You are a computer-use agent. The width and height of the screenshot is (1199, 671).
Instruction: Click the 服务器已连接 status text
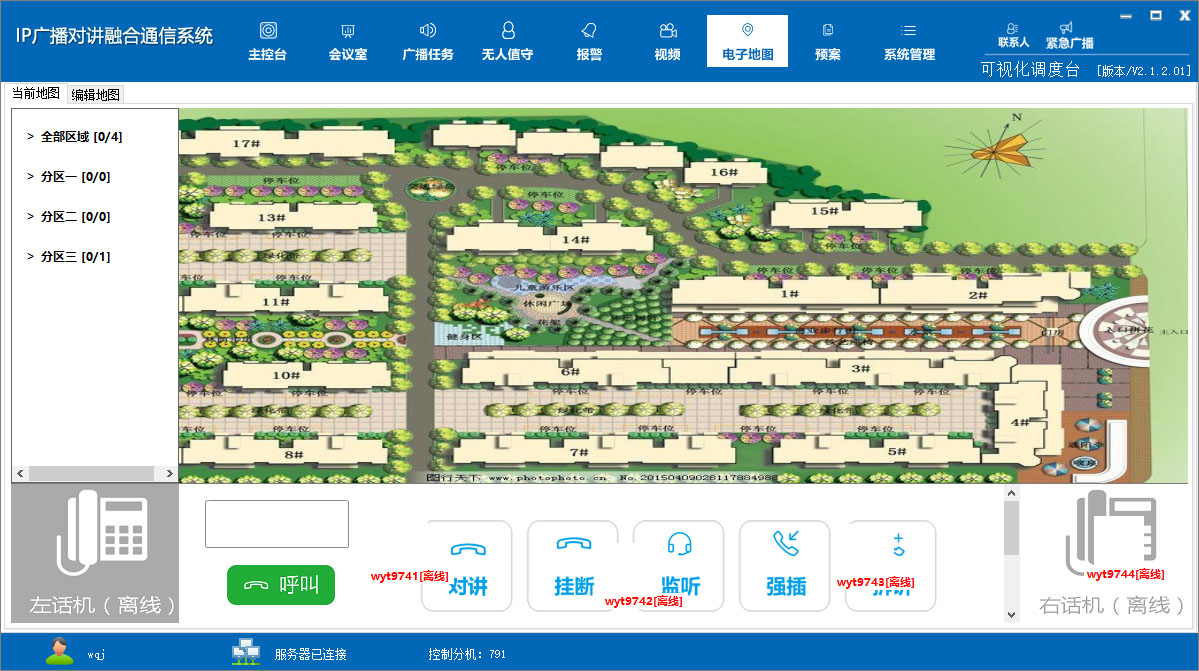(310, 654)
